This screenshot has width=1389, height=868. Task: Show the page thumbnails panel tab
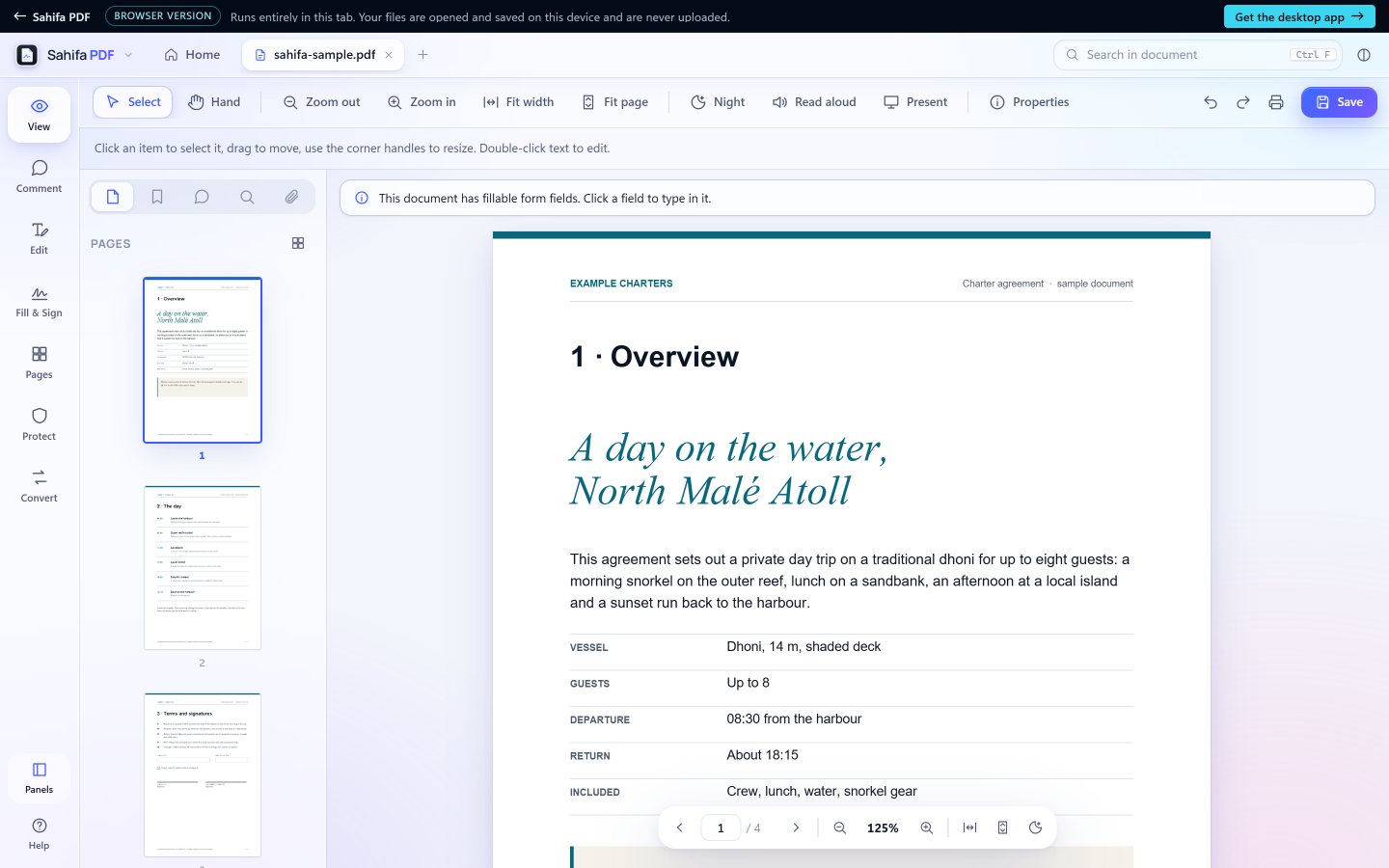pos(113,197)
